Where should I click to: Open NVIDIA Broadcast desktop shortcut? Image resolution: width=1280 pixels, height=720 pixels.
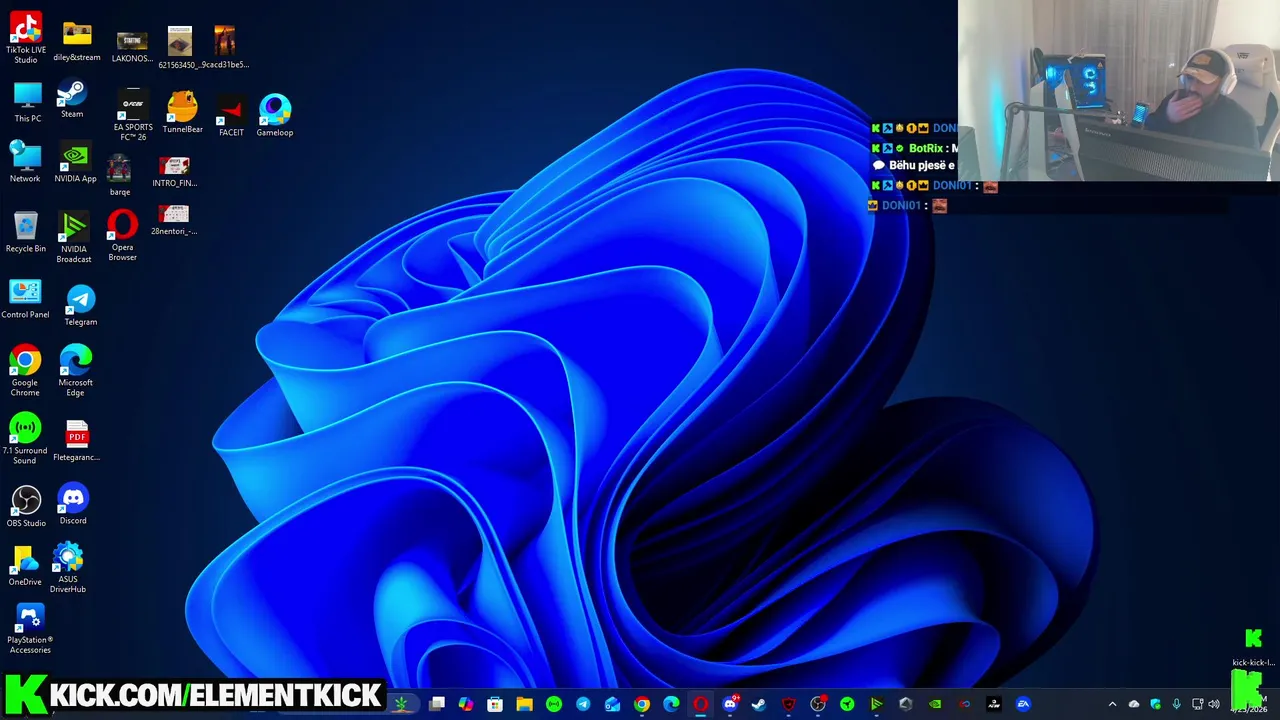pyautogui.click(x=74, y=238)
